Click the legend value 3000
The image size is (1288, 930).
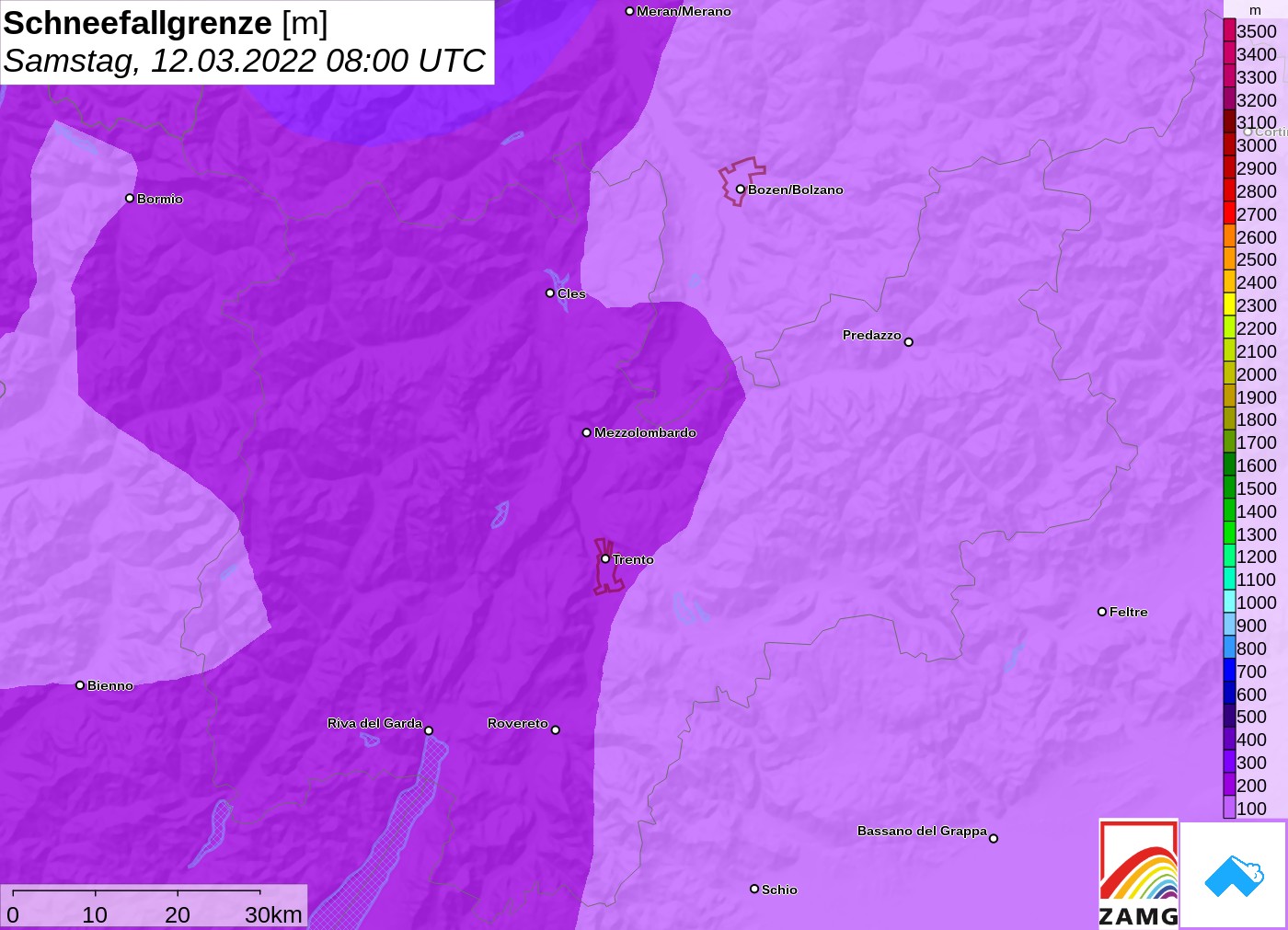pyautogui.click(x=1257, y=145)
